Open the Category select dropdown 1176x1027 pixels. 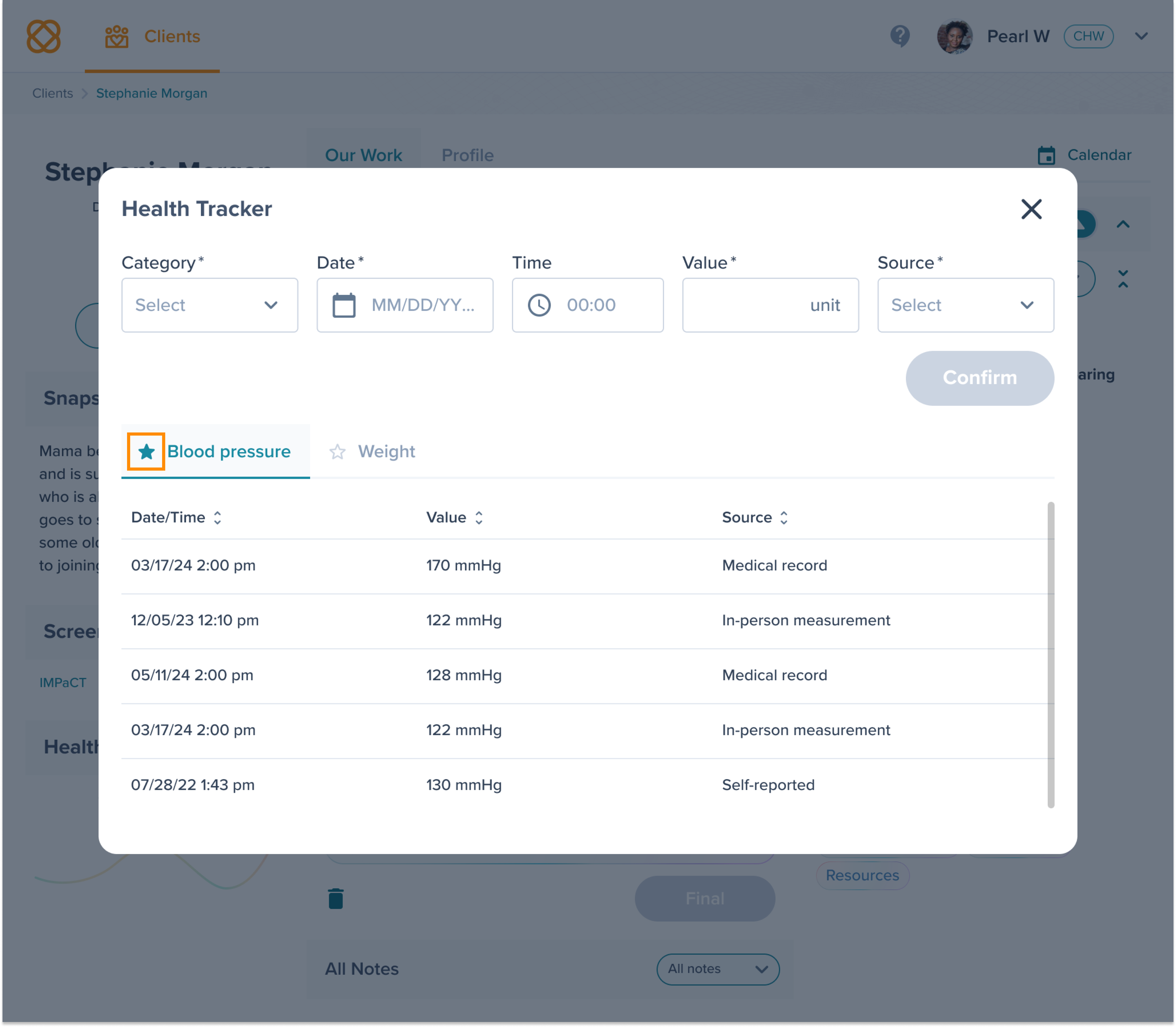(x=210, y=305)
